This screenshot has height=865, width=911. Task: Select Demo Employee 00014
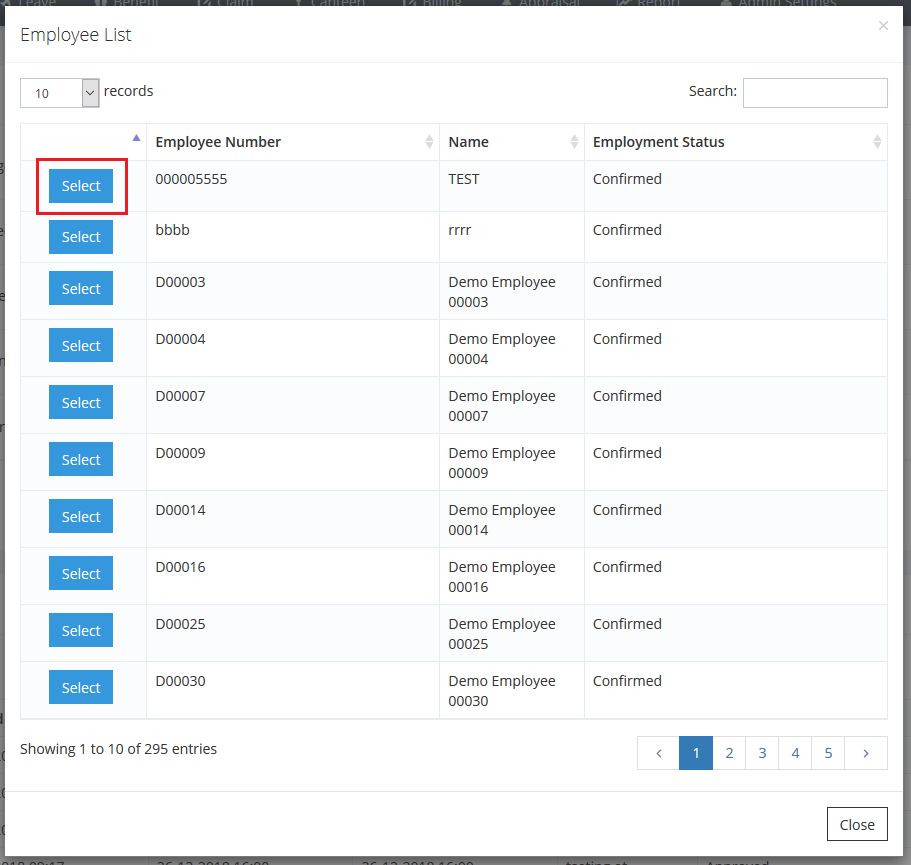pos(81,517)
